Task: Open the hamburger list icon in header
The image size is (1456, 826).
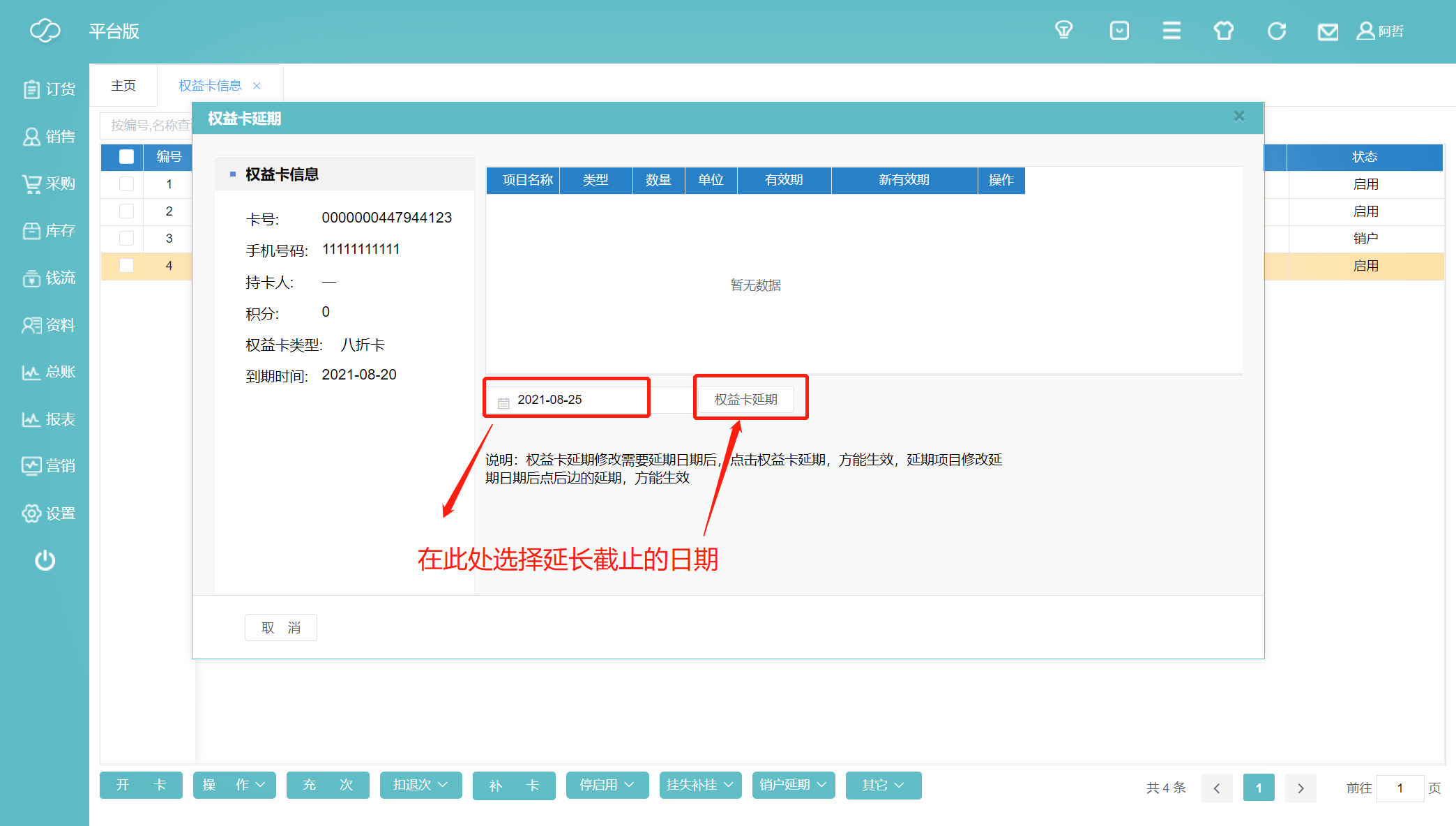Action: (1171, 31)
